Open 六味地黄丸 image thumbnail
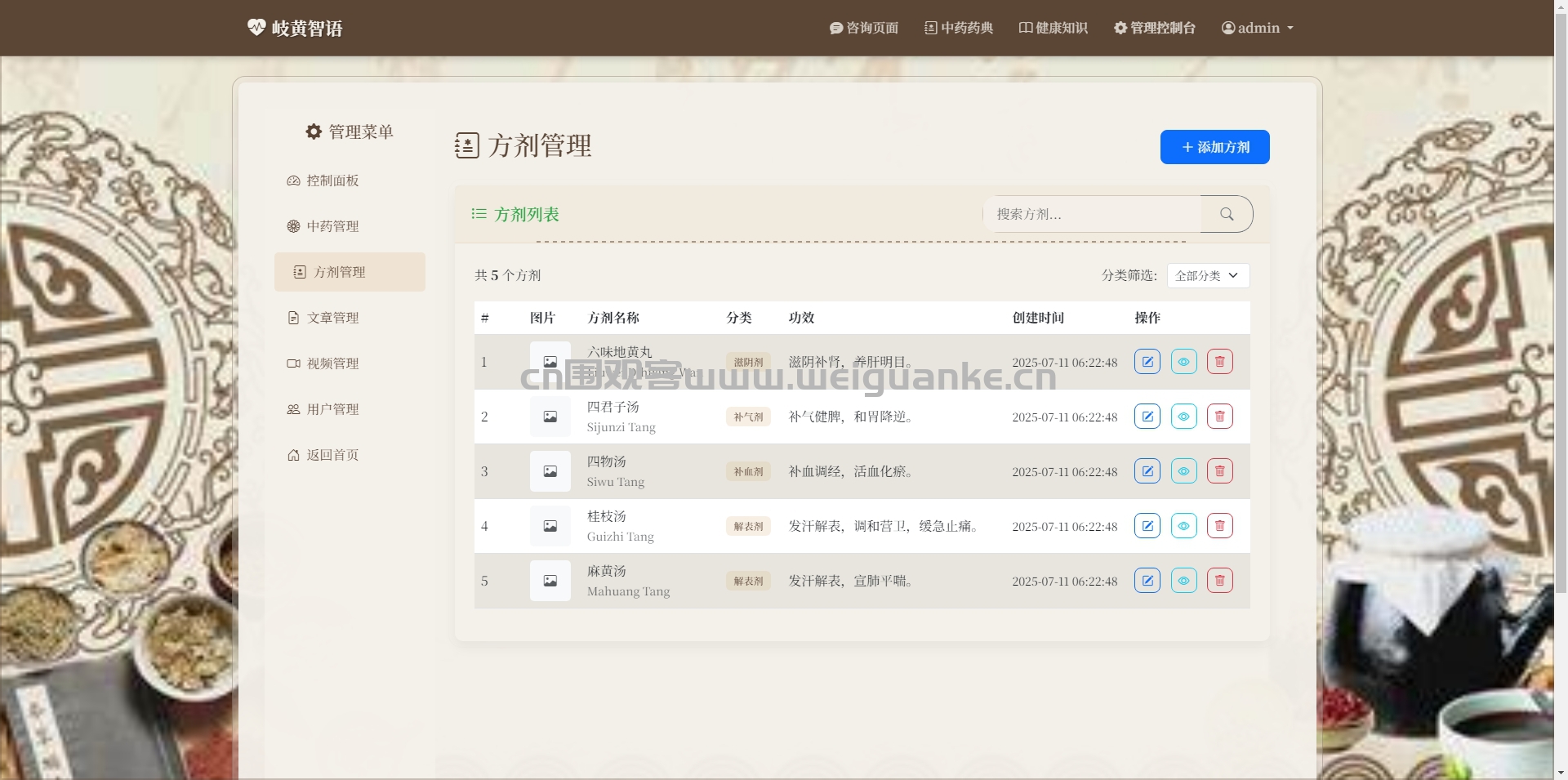The image size is (1568, 780). click(x=550, y=362)
